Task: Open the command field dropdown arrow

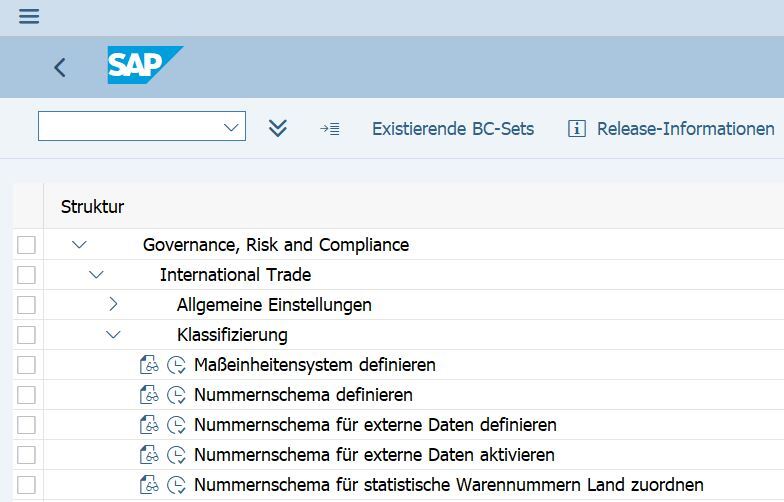Action: [x=232, y=127]
